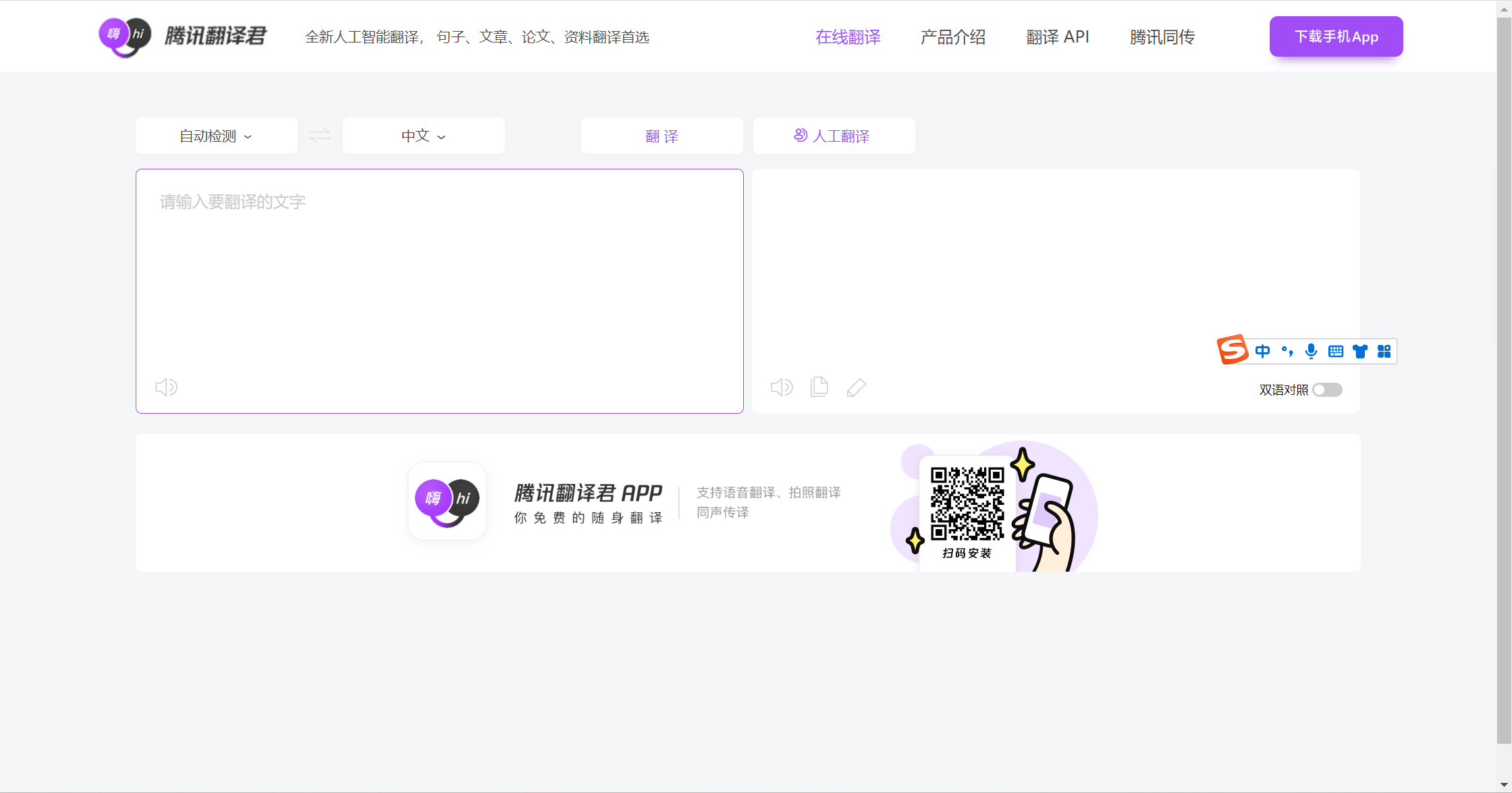Toggle Chinese/English mode on Sogou input bar
Image resolution: width=1512 pixels, height=793 pixels.
(x=1263, y=351)
